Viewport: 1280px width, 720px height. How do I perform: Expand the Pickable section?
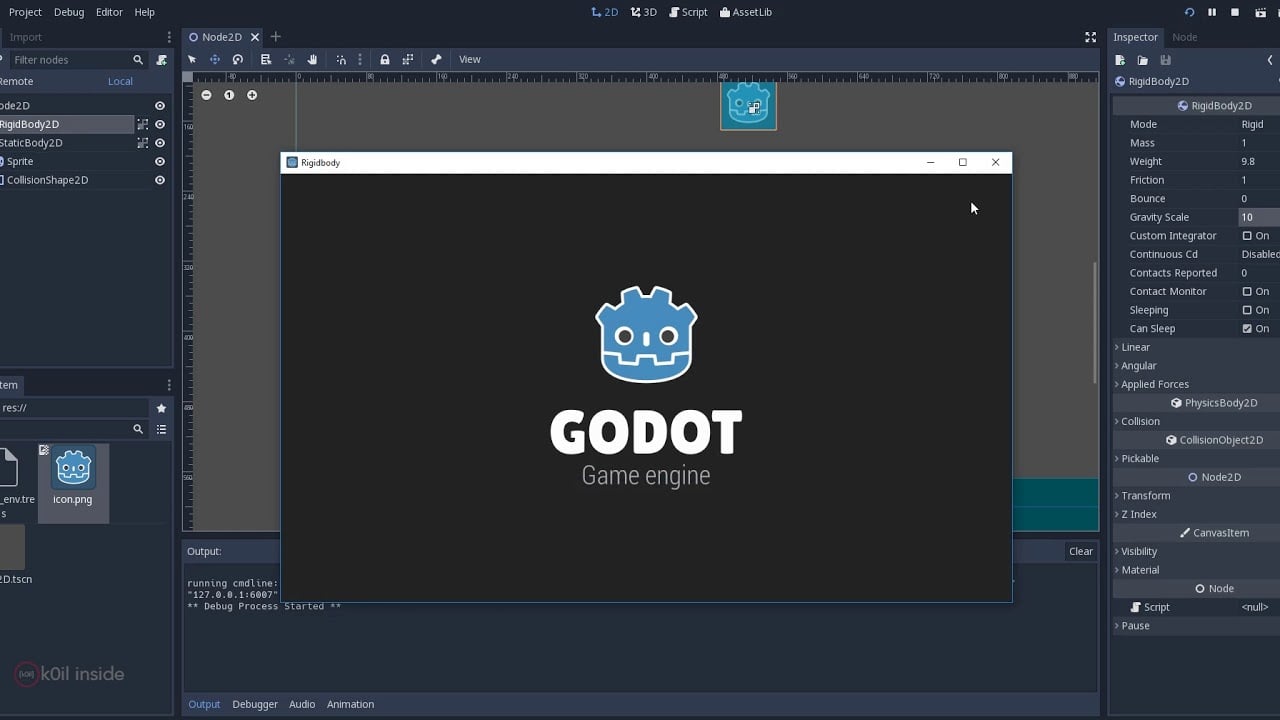pos(1139,459)
